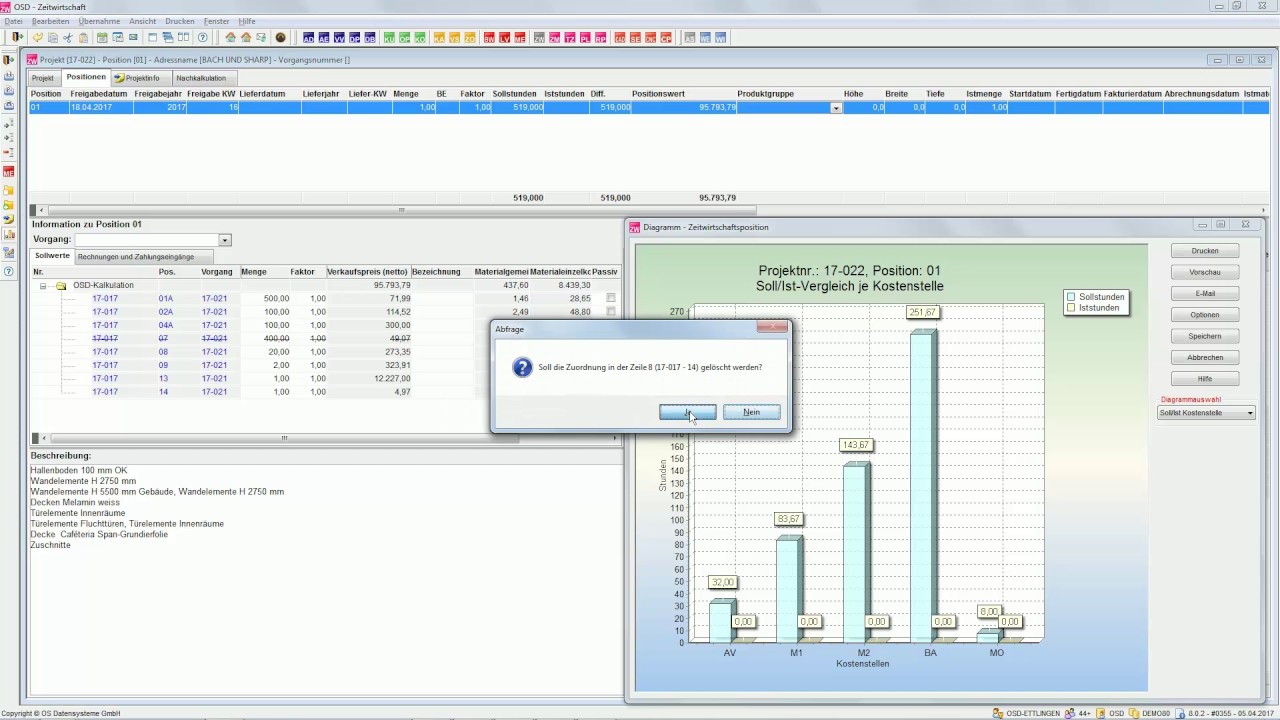Viewport: 1280px width, 720px height.
Task: Click the BA bar labeled 251,67
Action: [x=923, y=485]
